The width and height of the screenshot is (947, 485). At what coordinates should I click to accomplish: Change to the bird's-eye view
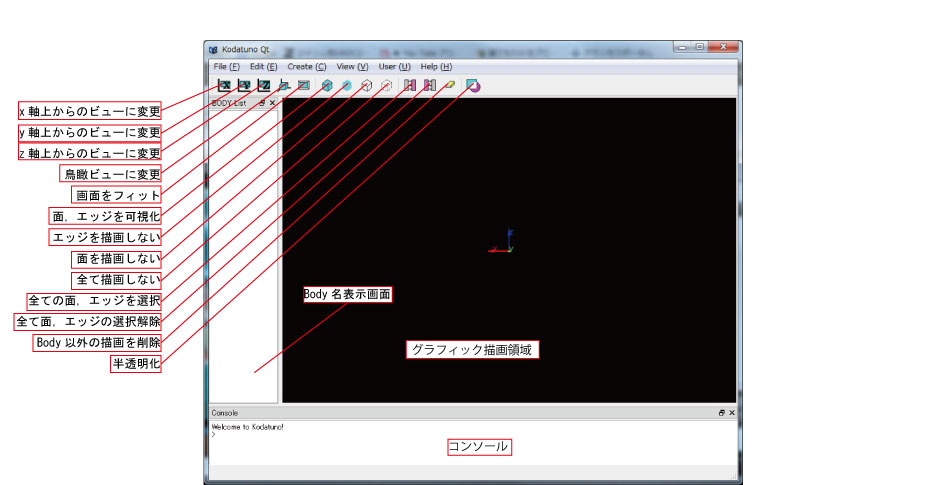point(284,85)
